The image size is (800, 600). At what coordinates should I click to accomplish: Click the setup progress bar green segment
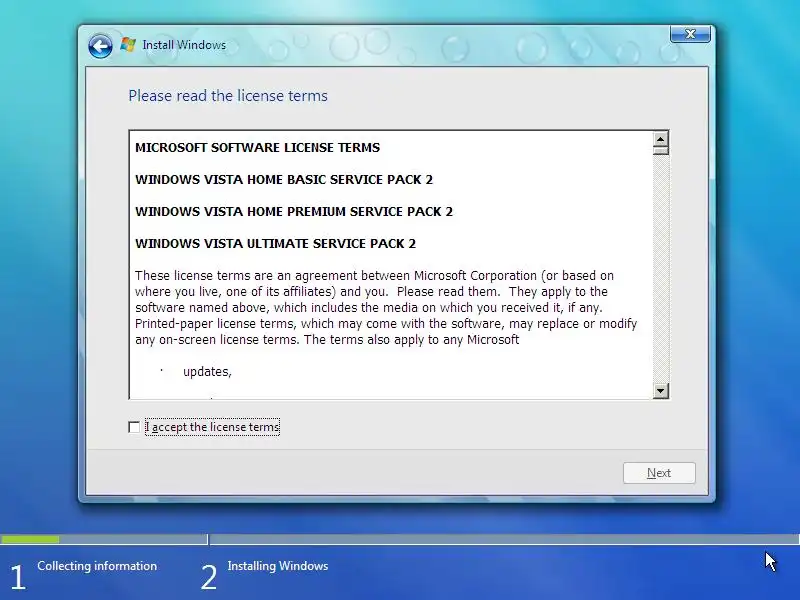[30, 539]
